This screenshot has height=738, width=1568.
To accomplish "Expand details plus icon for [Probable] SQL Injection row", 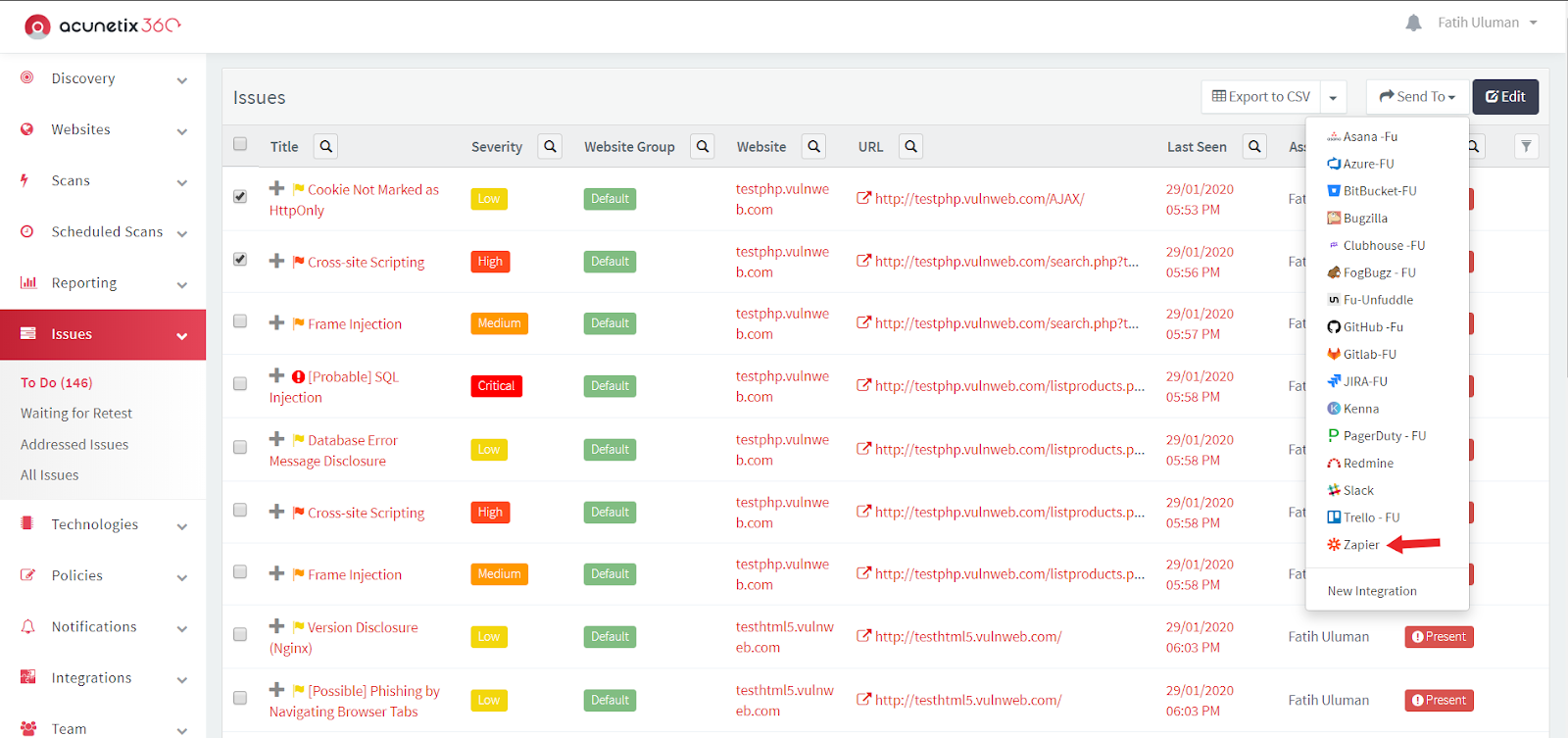I will (277, 375).
